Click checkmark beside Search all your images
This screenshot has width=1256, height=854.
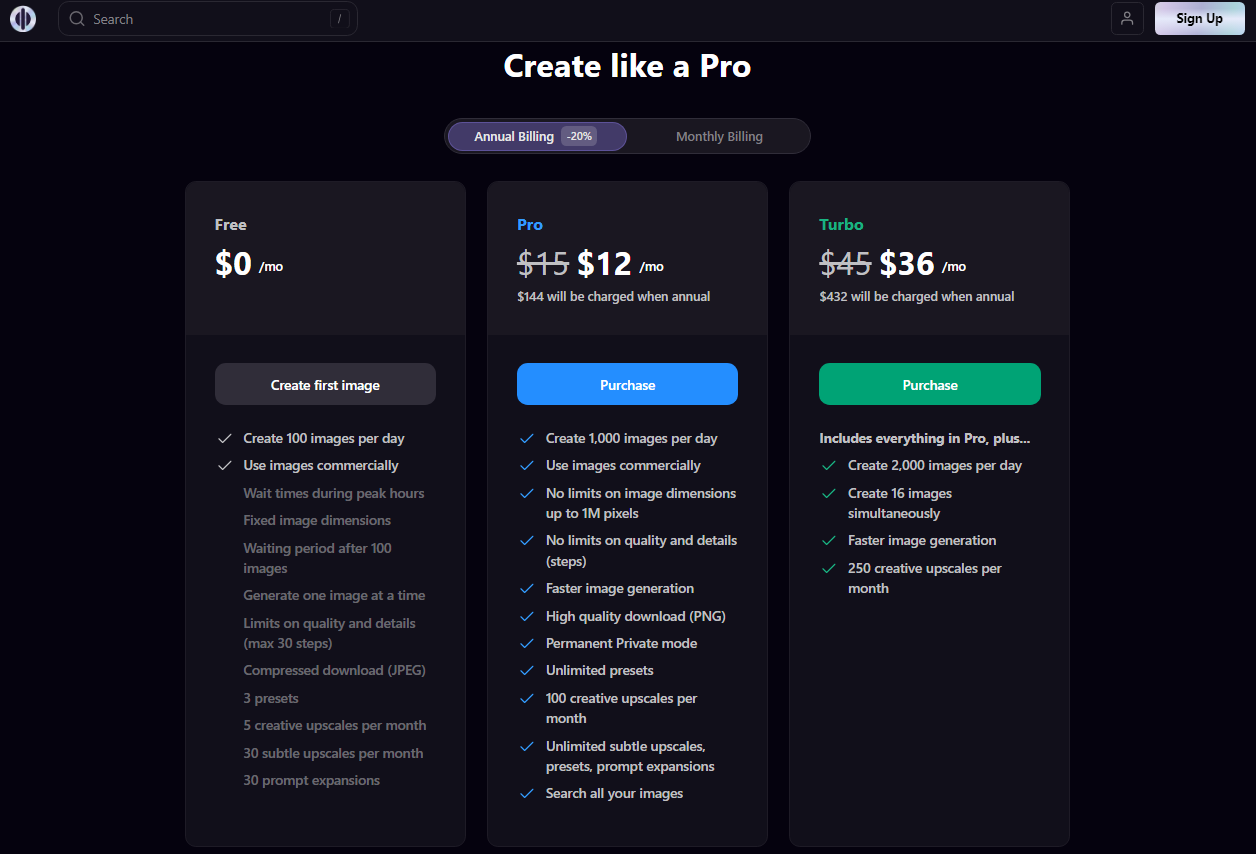527,794
